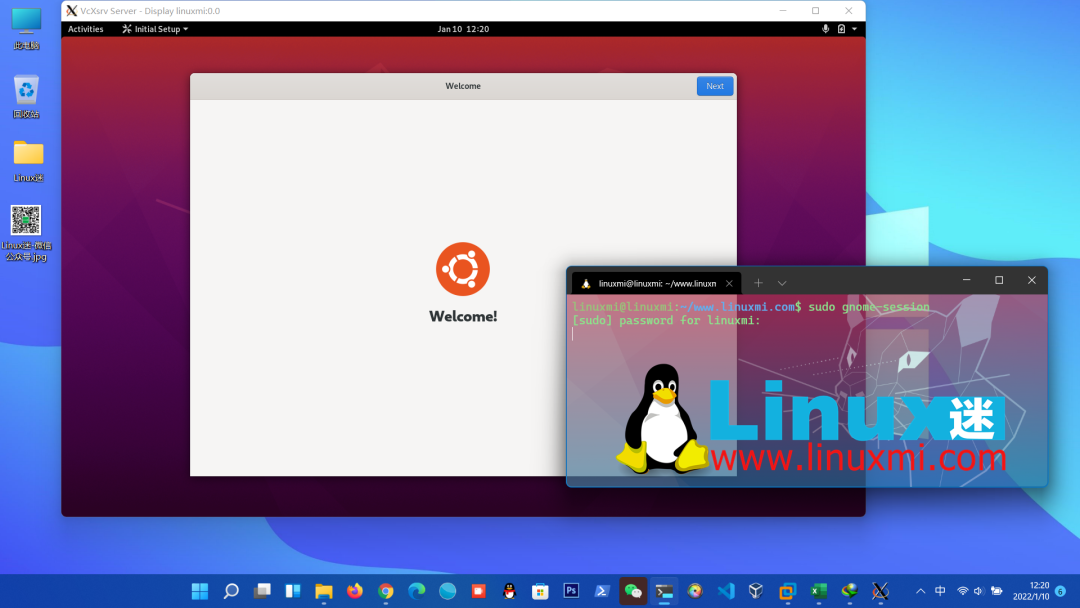Click the battery status icon in system tray
This screenshot has height=608, width=1080.
996,592
